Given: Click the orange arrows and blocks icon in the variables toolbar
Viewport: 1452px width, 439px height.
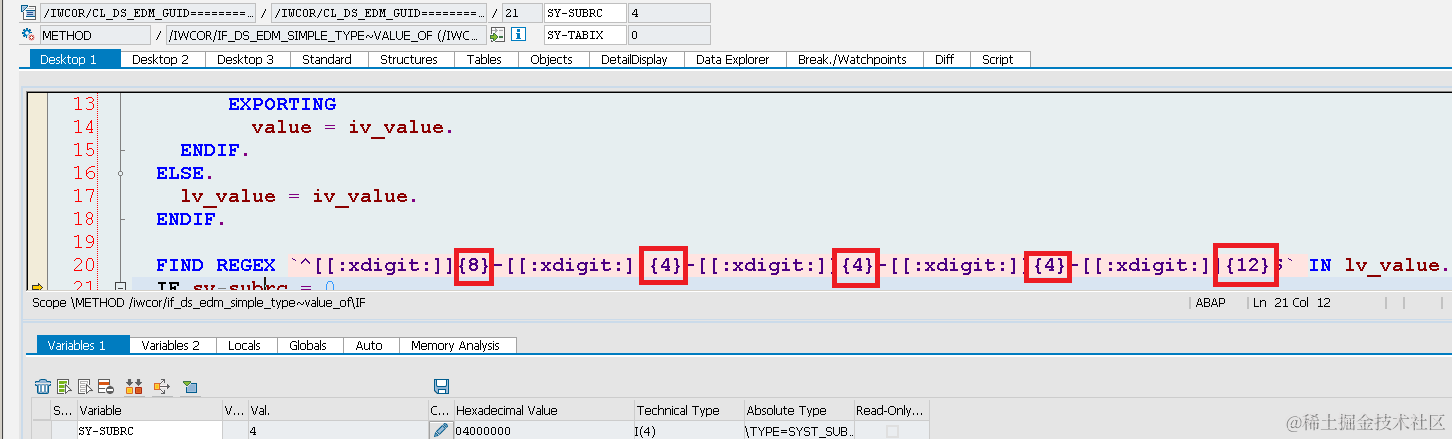Looking at the screenshot, I should click(135, 386).
